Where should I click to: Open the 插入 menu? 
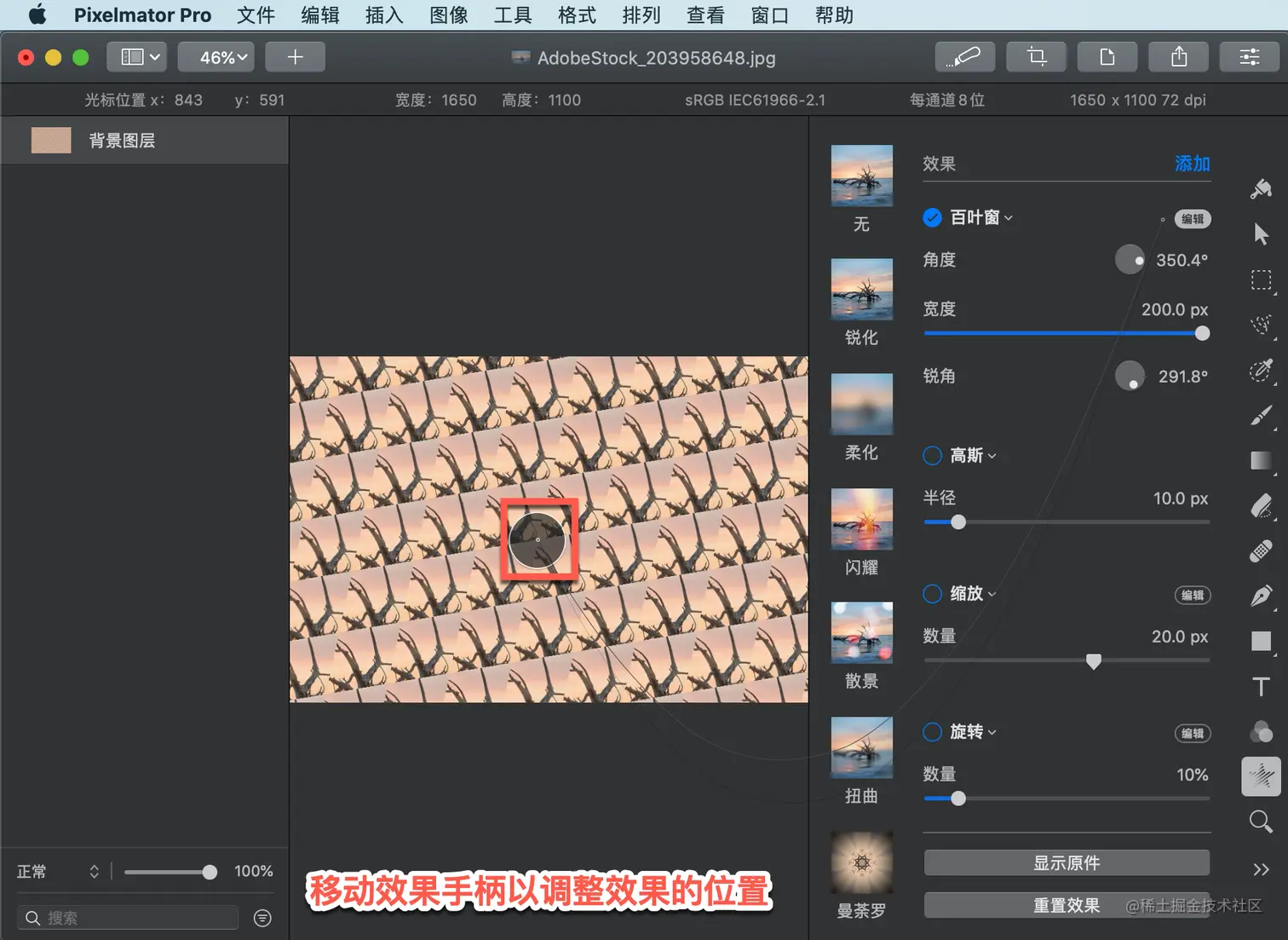pyautogui.click(x=384, y=14)
